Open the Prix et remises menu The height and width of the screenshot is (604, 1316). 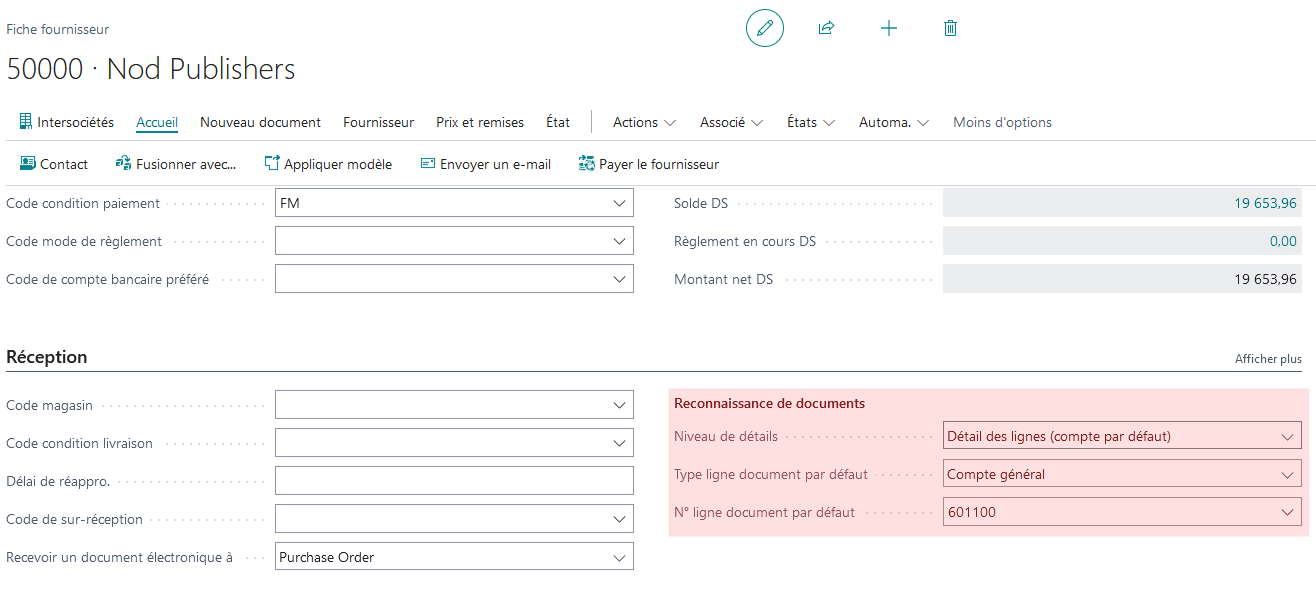[x=480, y=122]
